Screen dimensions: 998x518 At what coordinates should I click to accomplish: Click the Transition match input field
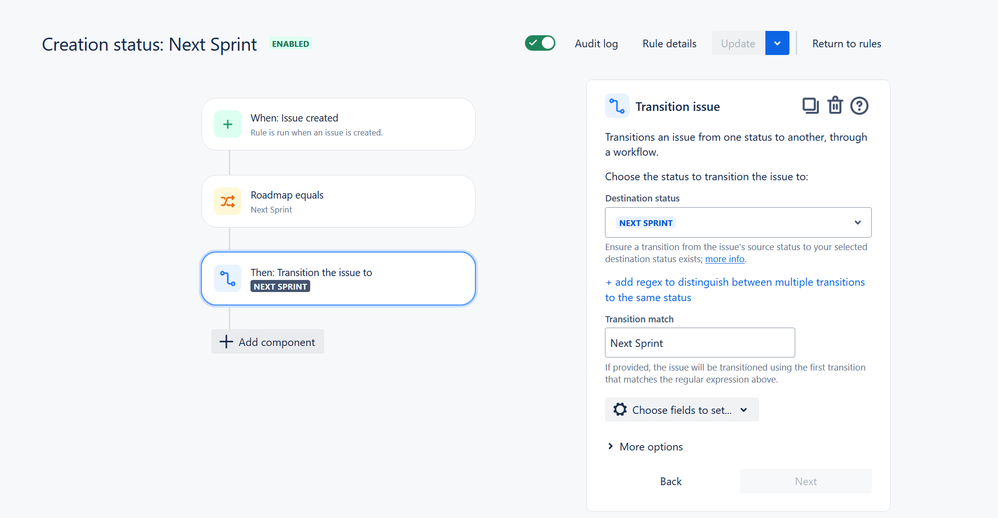[699, 342]
